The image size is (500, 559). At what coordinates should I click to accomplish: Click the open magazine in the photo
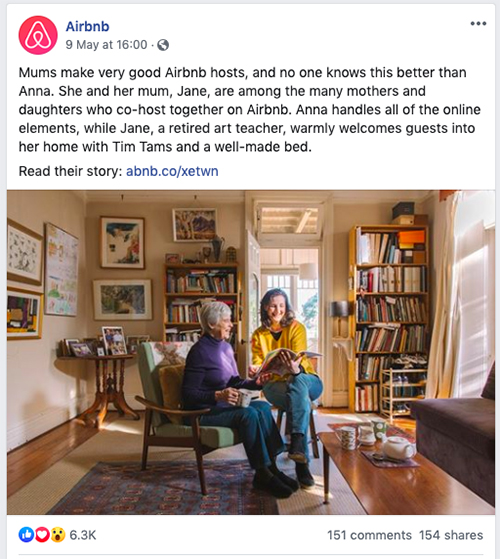point(285,362)
